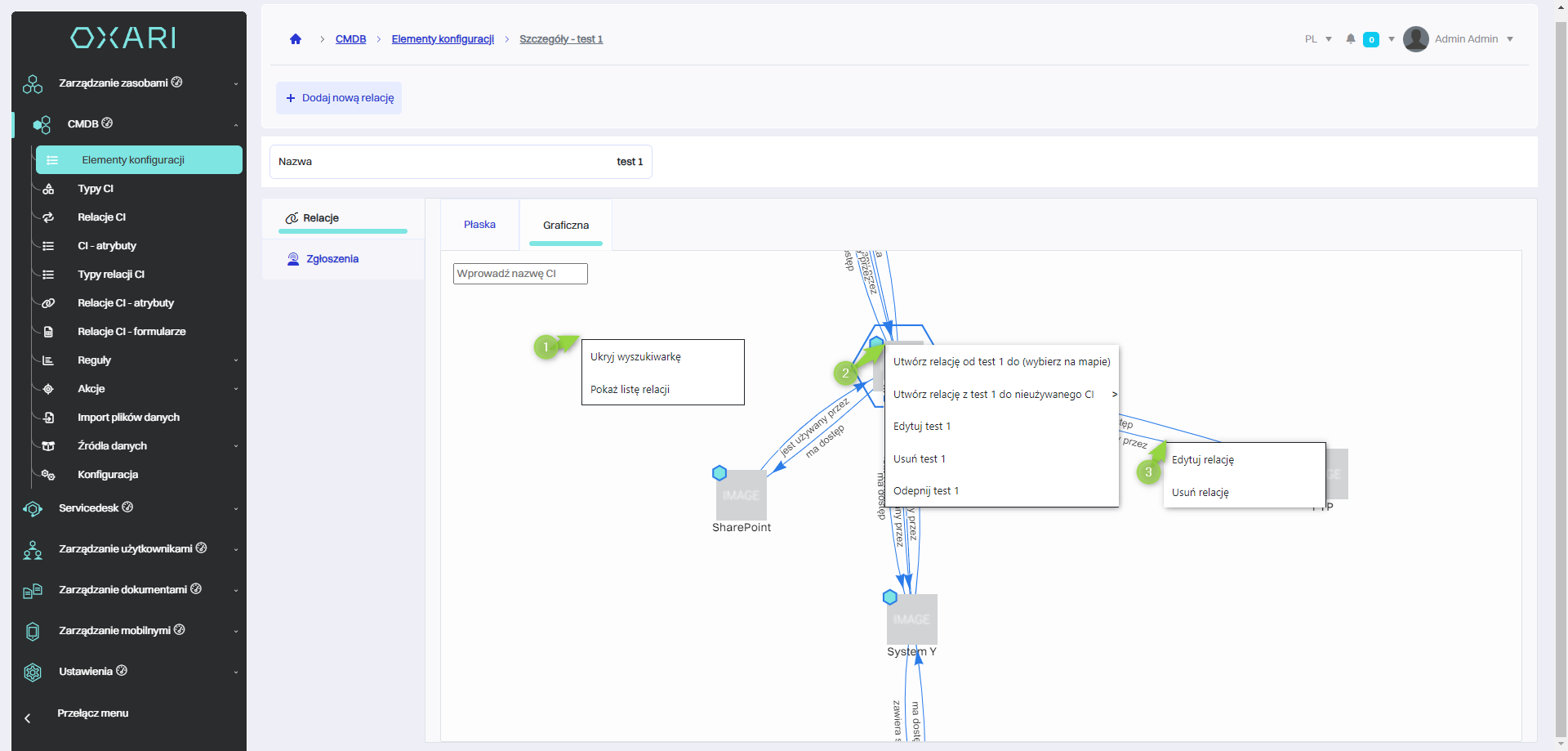
Task: Click the Dodaj nową relację button
Action: tap(339, 98)
